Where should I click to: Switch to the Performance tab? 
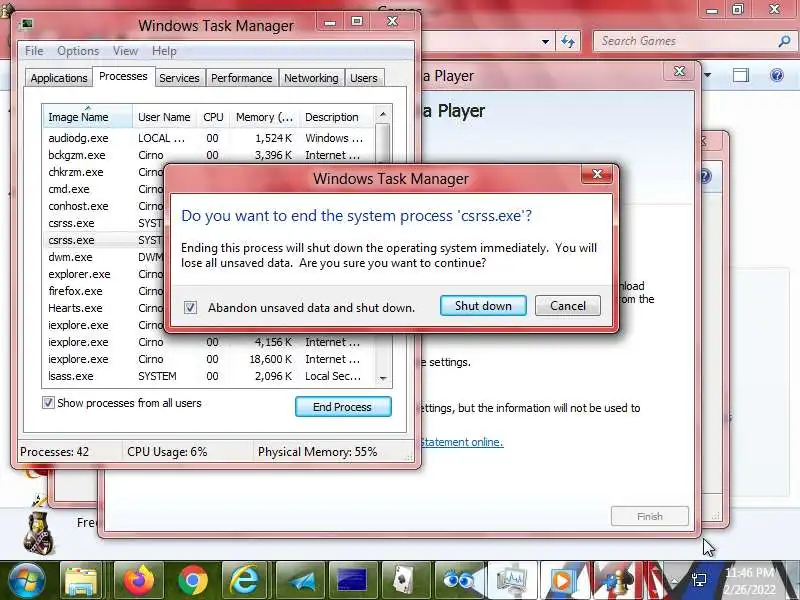[242, 78]
